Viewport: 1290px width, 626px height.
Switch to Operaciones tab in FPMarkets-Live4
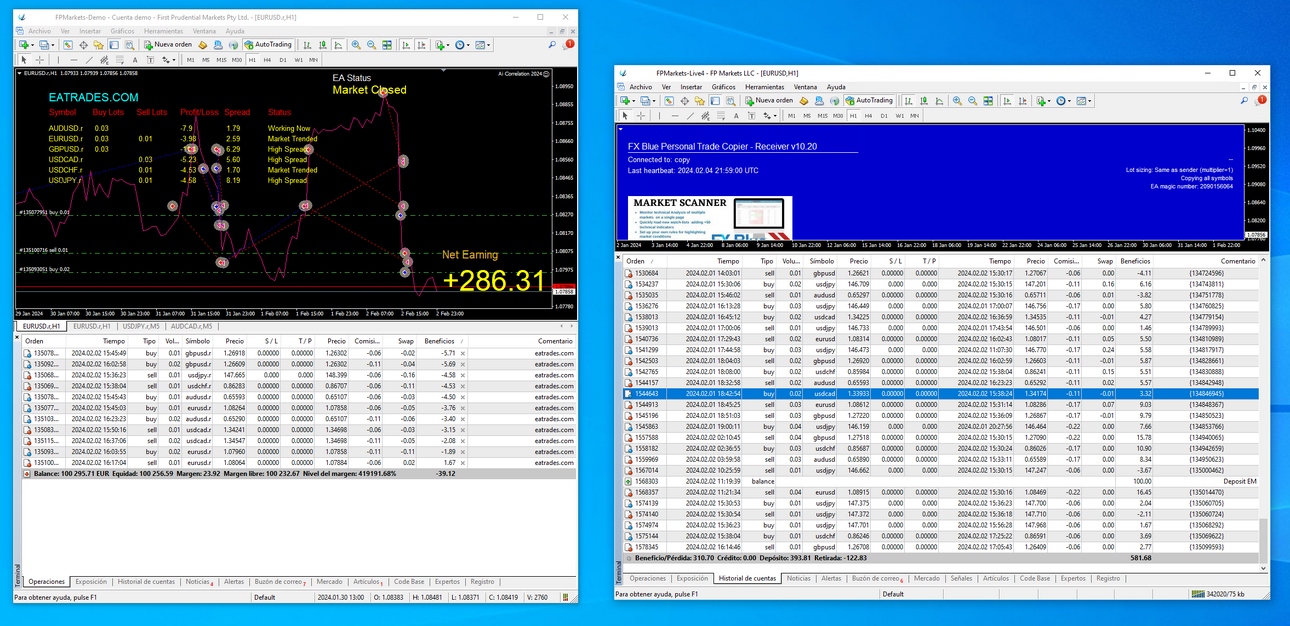pyautogui.click(x=648, y=578)
